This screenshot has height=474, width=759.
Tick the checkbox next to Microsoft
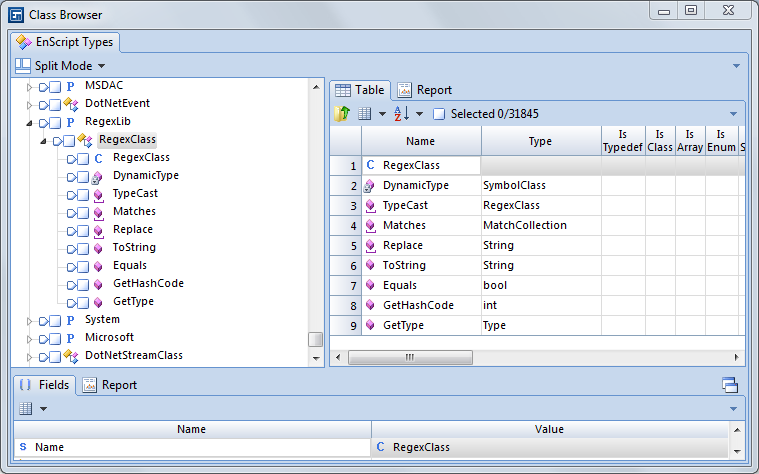[55, 338]
